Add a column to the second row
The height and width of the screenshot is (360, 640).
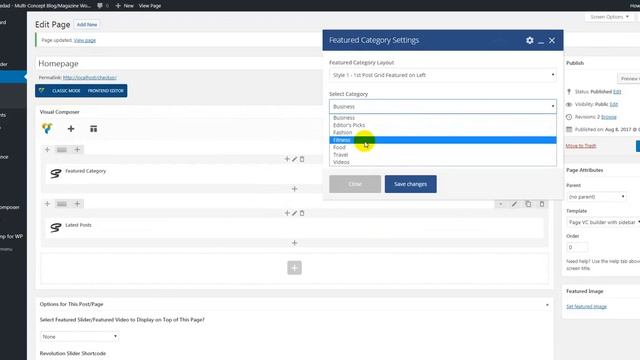[x=77, y=204]
